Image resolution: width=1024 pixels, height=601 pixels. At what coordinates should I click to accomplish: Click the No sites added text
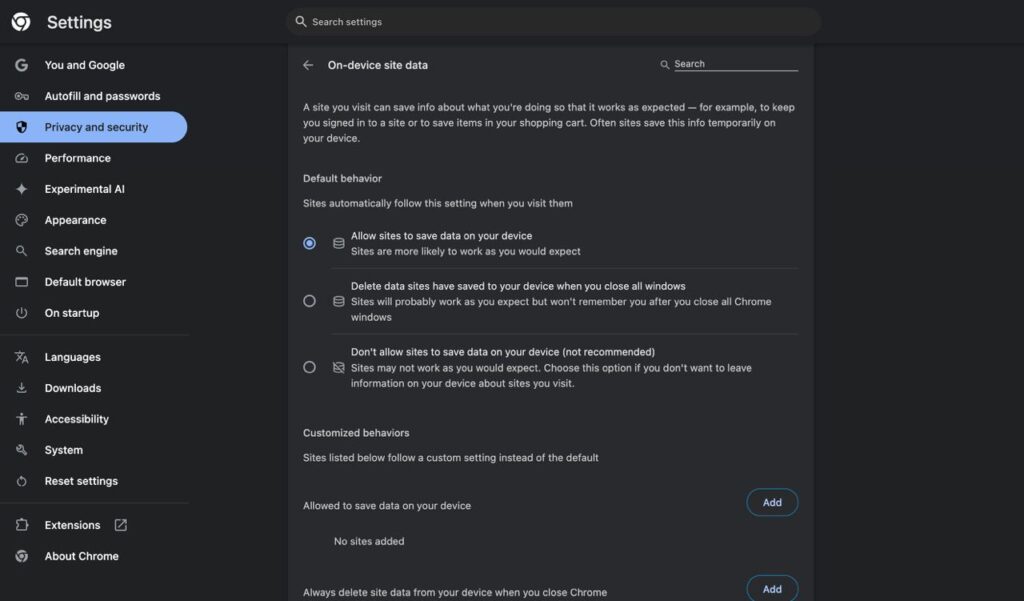point(369,542)
